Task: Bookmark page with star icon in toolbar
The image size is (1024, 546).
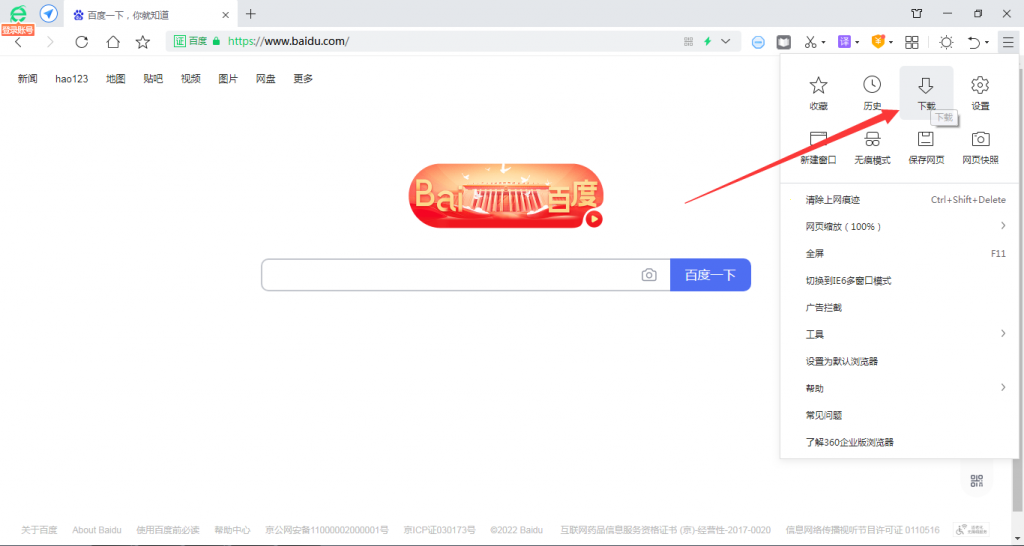Action: (x=143, y=42)
